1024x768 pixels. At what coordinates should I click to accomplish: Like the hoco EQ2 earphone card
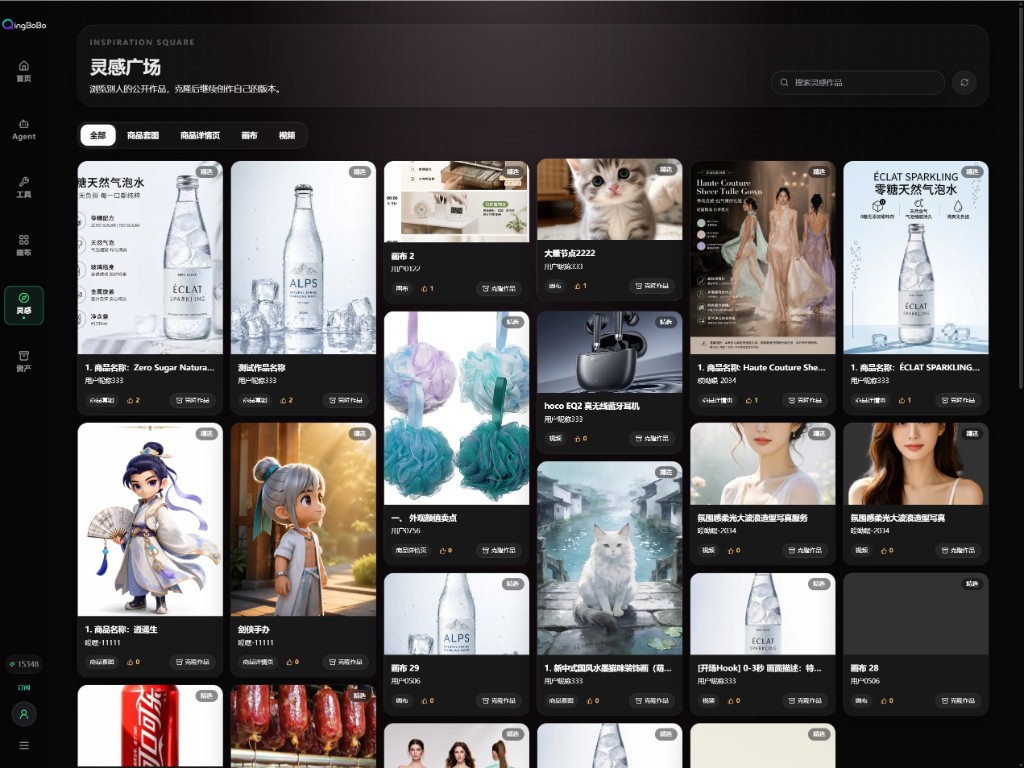pos(581,438)
